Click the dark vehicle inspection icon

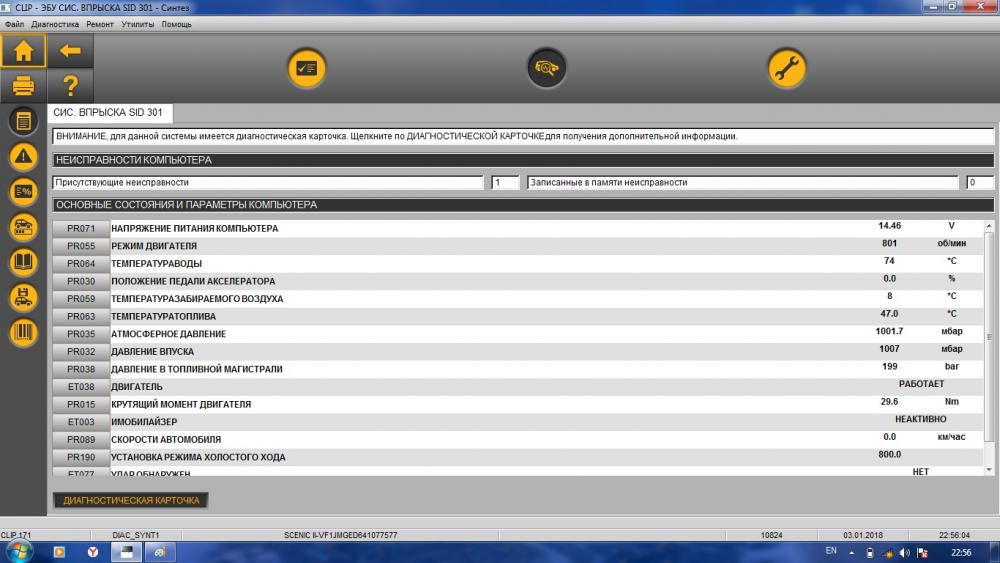click(x=547, y=68)
